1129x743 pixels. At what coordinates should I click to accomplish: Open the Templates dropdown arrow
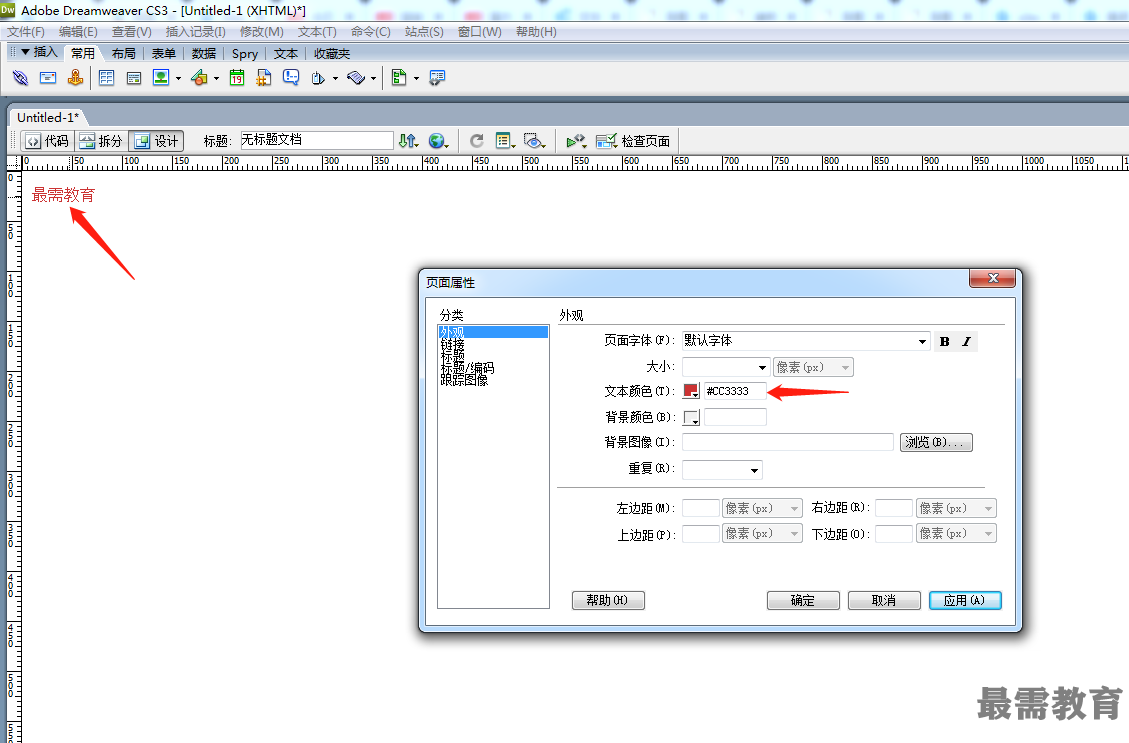pyautogui.click(x=416, y=78)
